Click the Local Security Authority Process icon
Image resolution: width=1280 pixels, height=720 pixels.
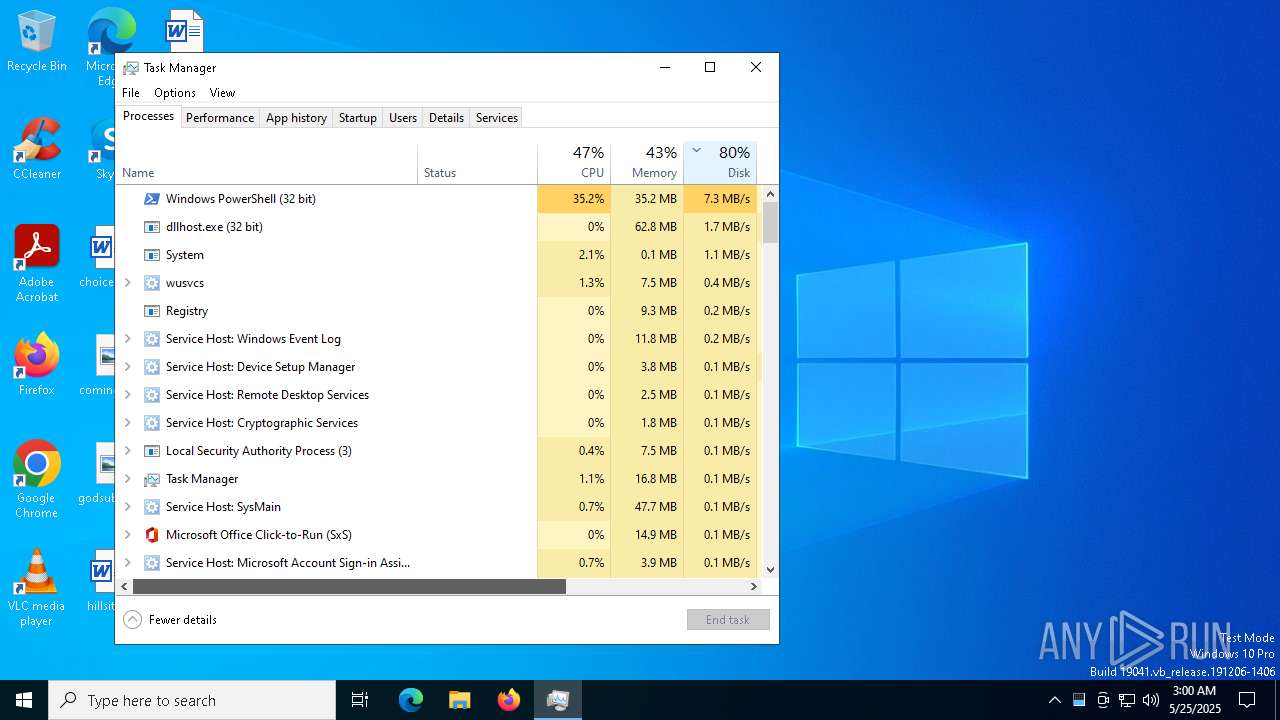(152, 451)
